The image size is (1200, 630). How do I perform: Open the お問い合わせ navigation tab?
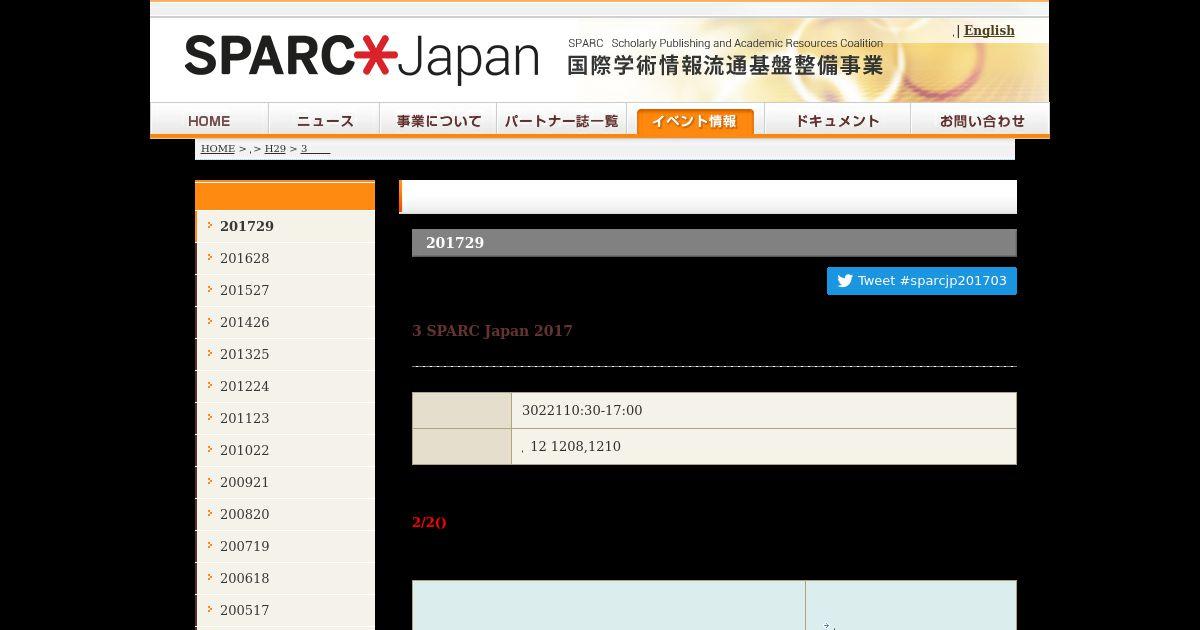point(981,120)
